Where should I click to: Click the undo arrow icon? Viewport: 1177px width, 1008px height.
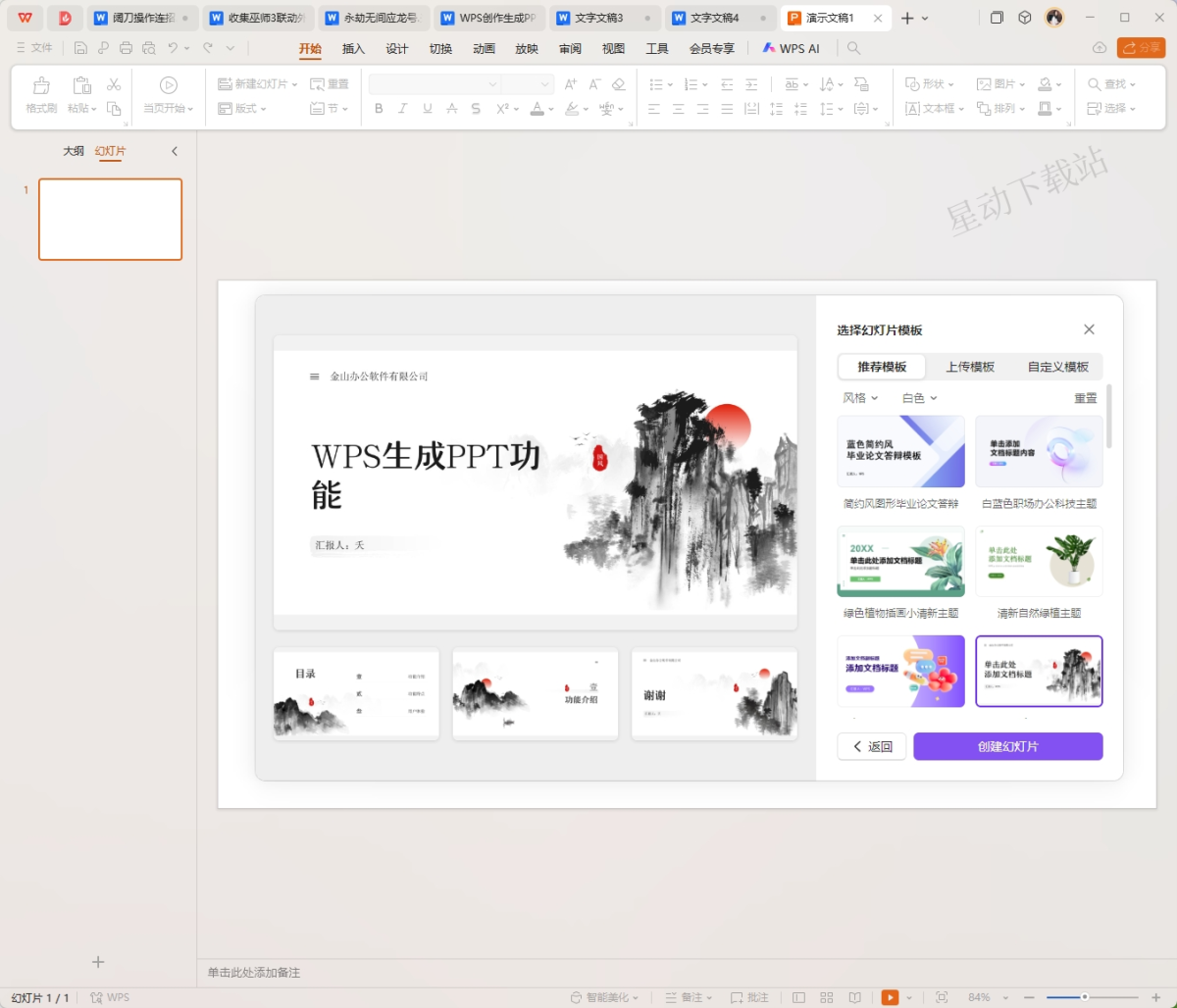pyautogui.click(x=173, y=48)
